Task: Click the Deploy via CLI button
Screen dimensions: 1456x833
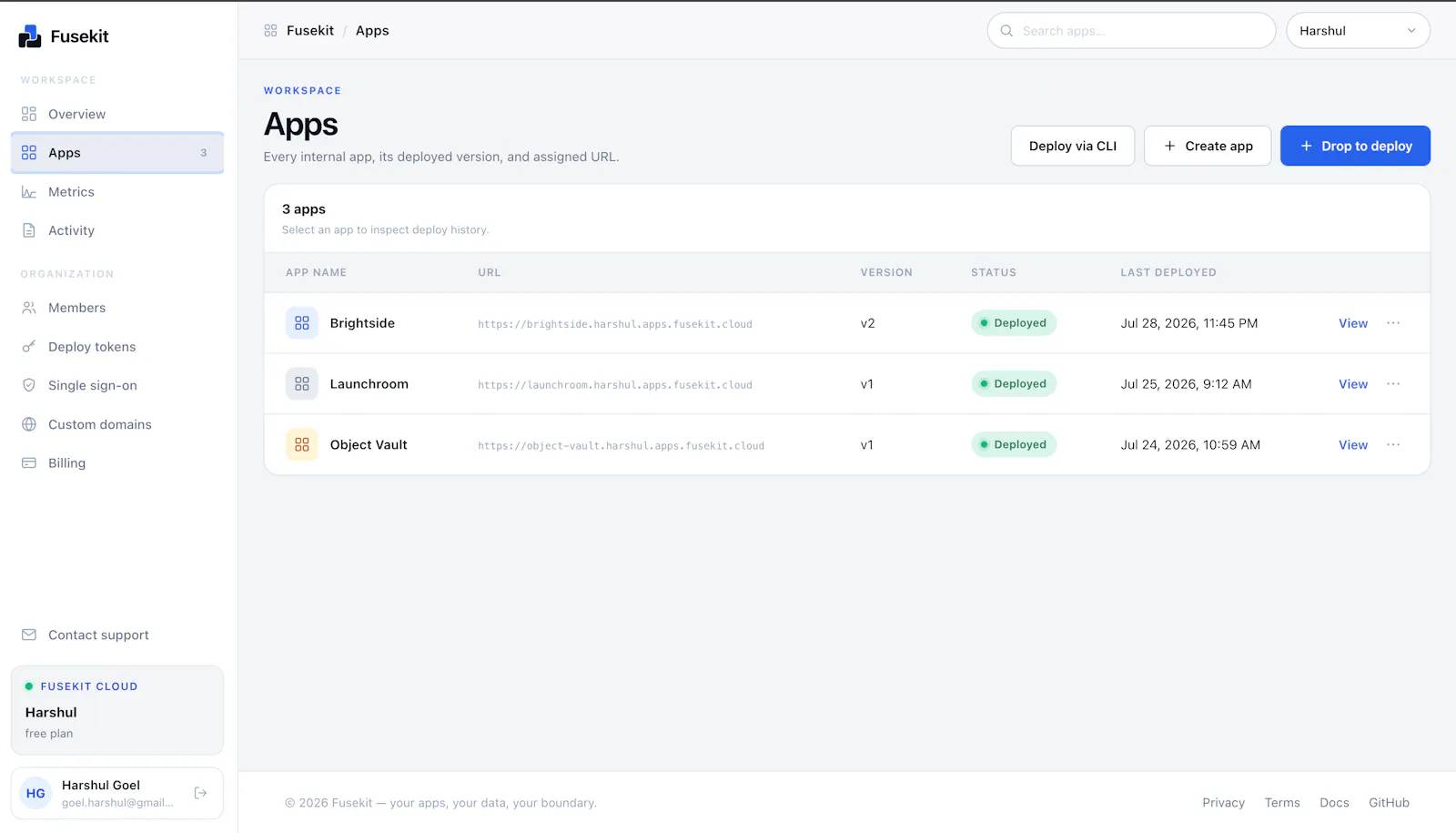Action: tap(1073, 146)
